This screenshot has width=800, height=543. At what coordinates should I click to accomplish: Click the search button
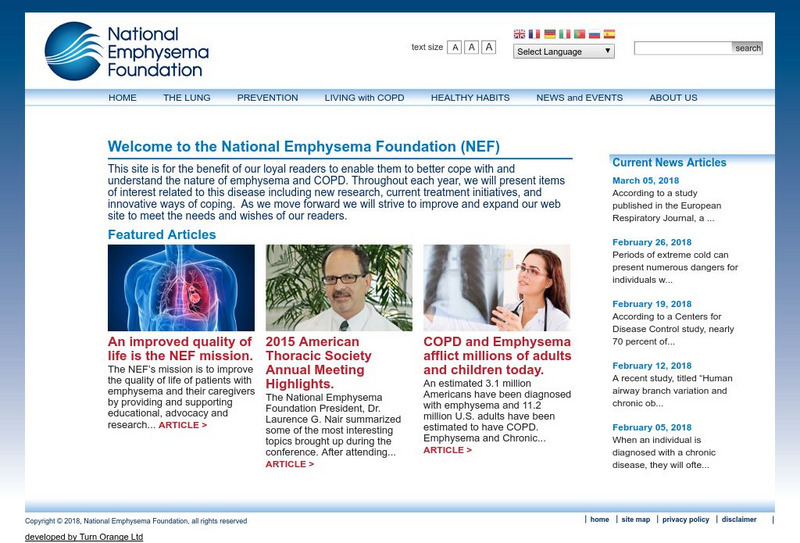click(x=747, y=48)
